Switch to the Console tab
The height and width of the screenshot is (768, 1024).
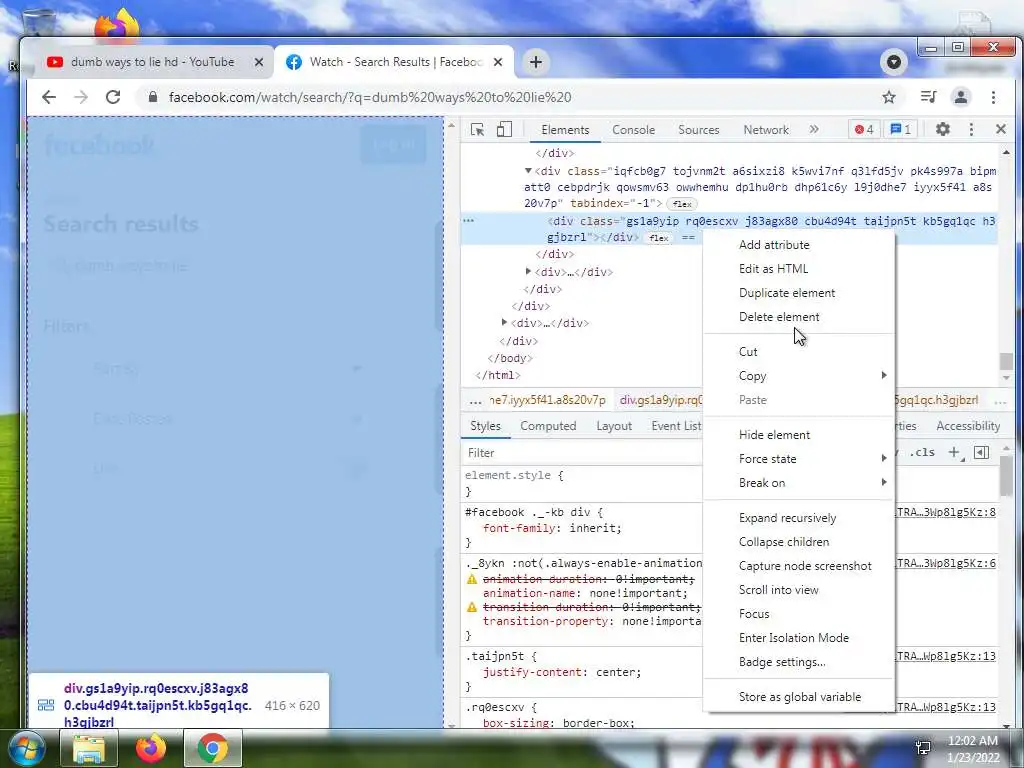coord(633,130)
